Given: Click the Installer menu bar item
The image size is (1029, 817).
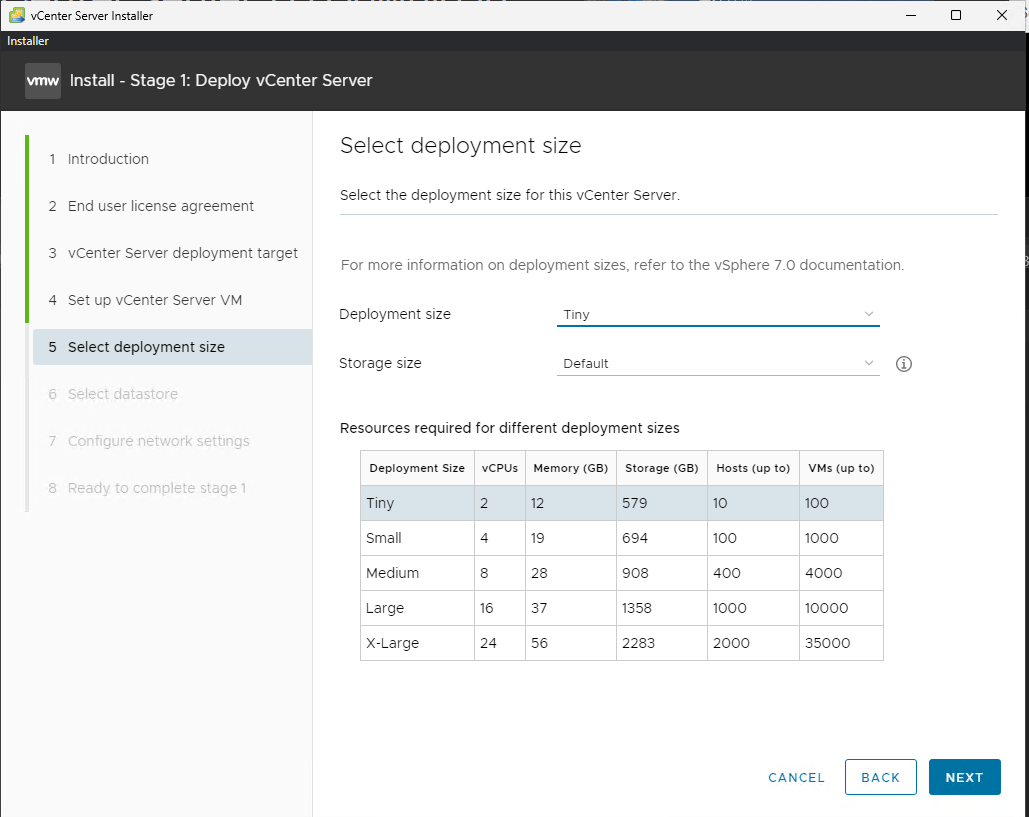Looking at the screenshot, I should [x=28, y=41].
